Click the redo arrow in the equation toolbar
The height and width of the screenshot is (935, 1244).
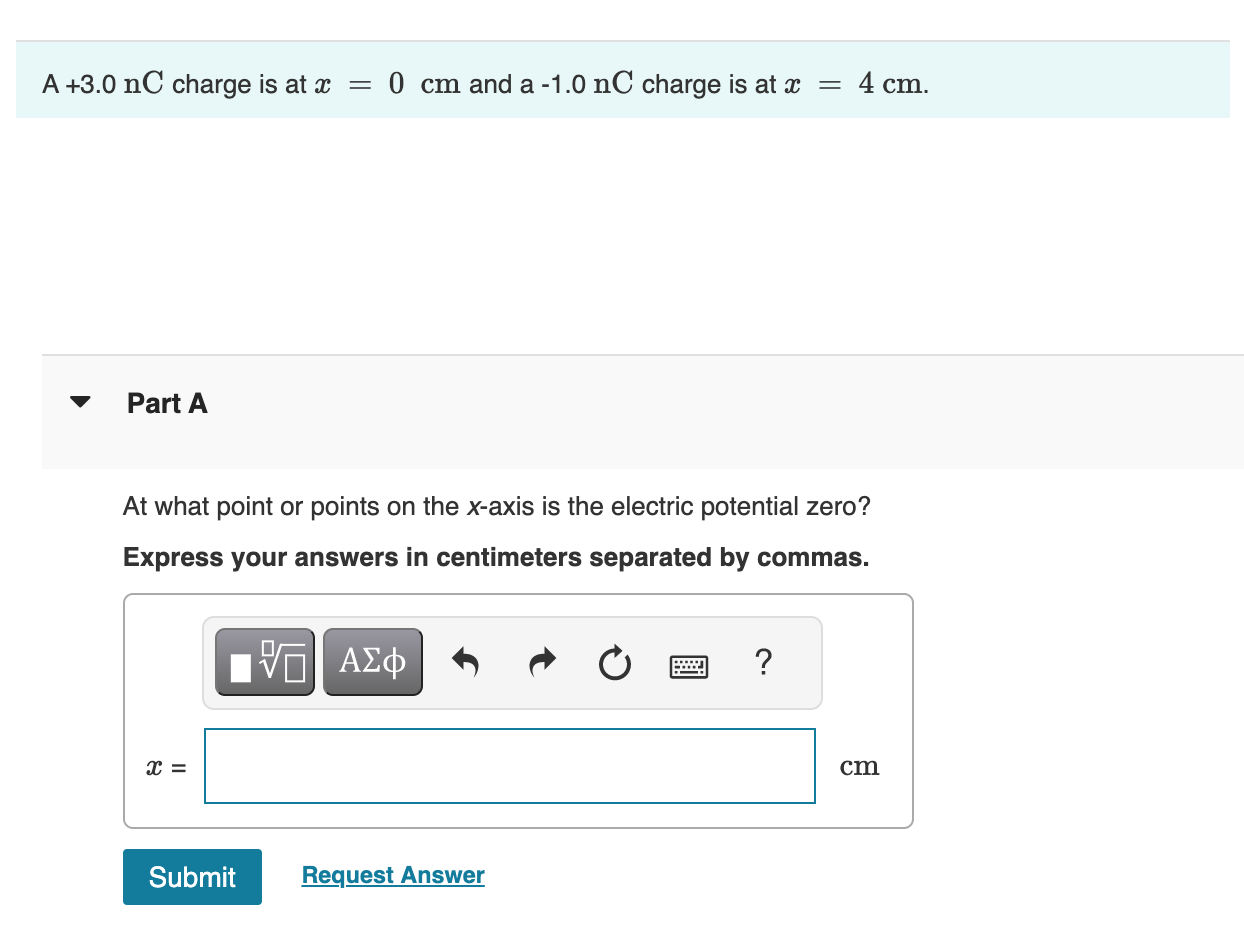(541, 661)
